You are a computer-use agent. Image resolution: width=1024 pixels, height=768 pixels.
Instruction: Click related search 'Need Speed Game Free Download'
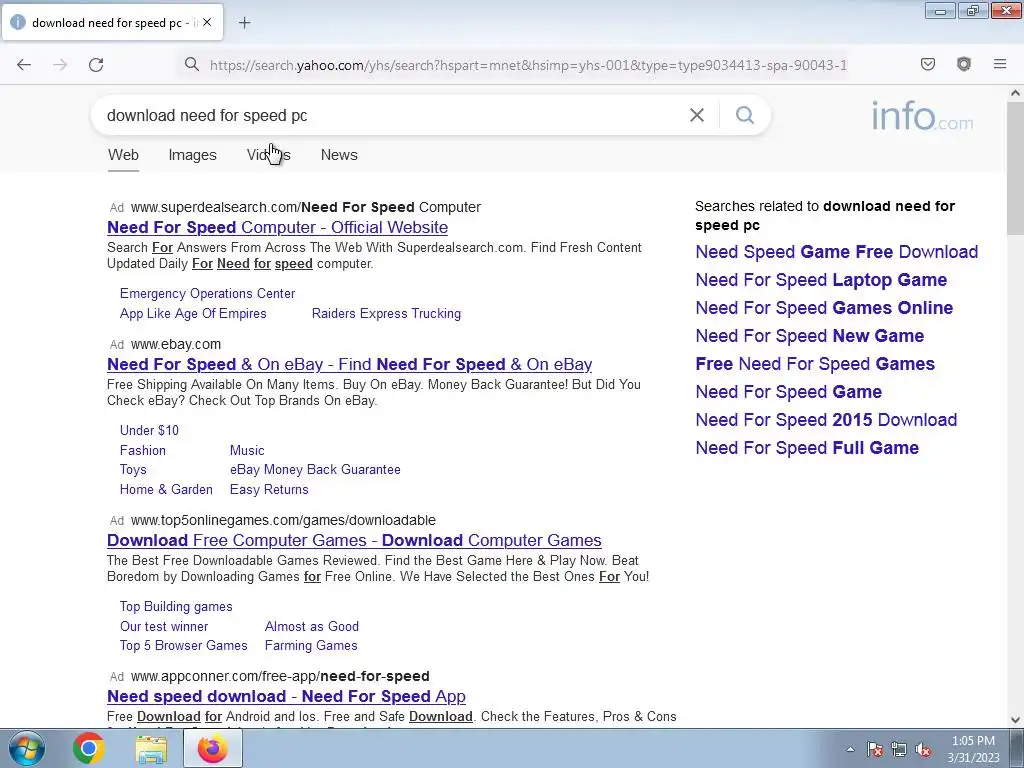[x=837, y=251]
